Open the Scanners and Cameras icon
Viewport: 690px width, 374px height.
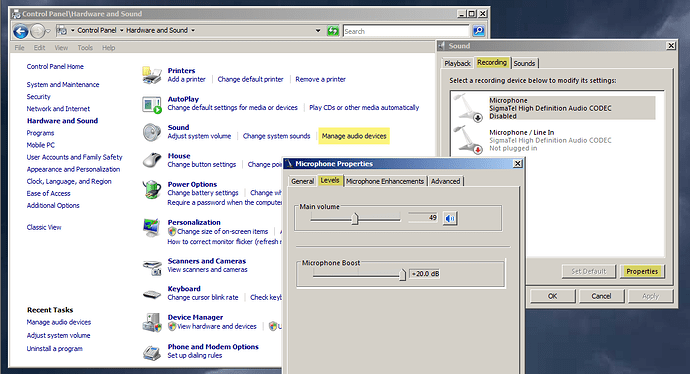[152, 267]
